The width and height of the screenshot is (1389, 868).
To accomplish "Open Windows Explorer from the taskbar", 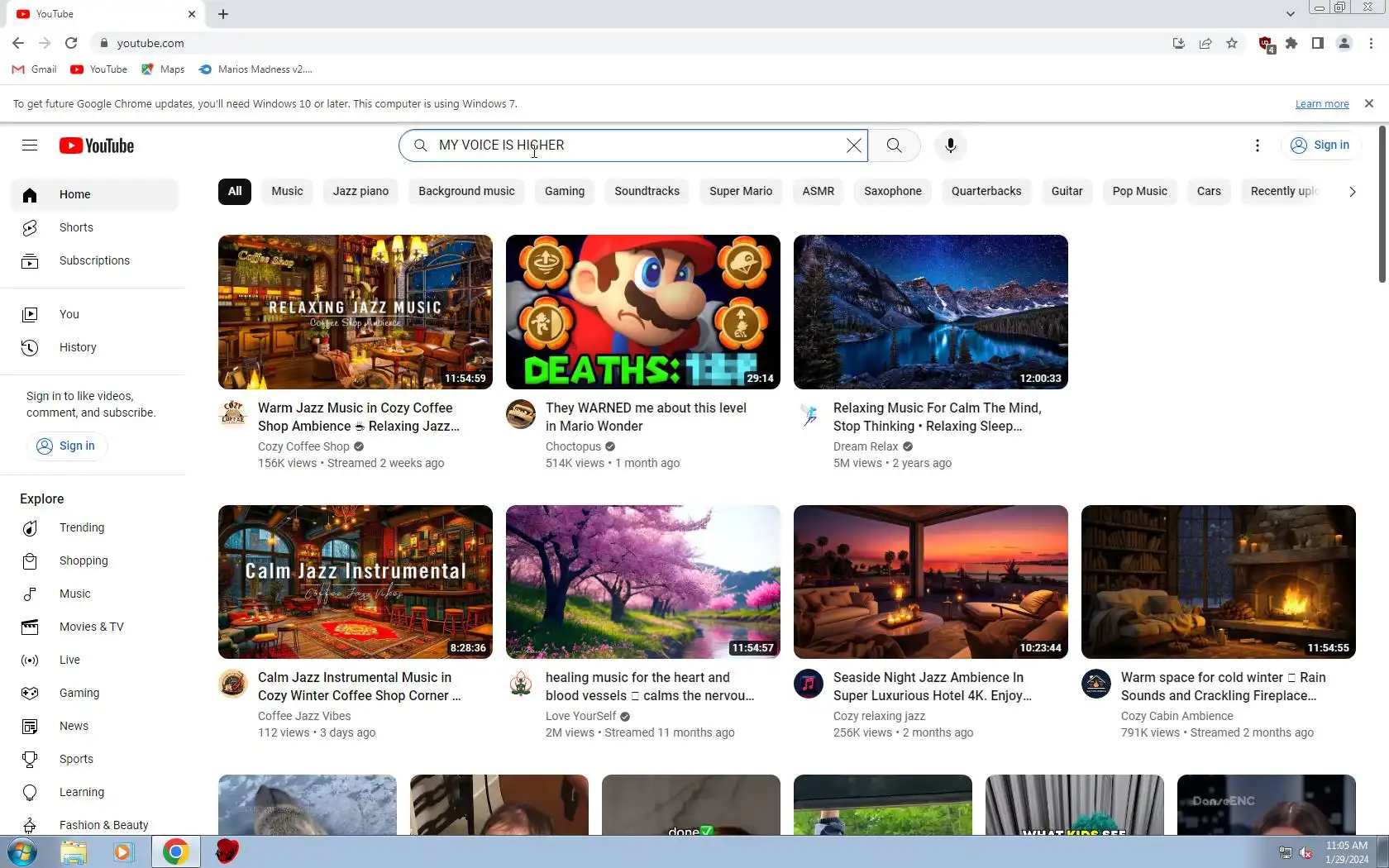I will tap(74, 852).
